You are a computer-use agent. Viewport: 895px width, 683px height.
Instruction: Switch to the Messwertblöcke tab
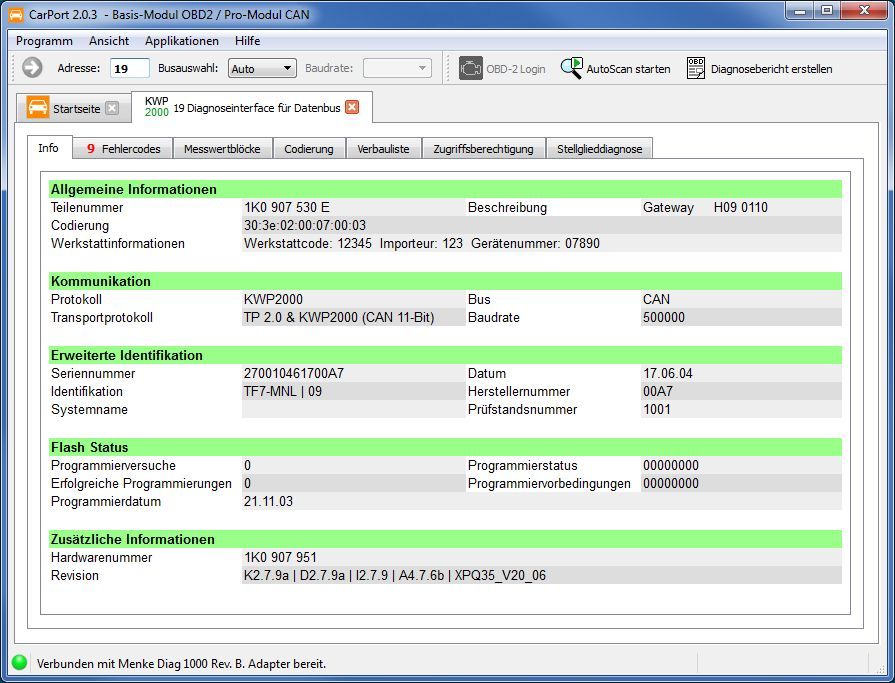click(x=222, y=149)
